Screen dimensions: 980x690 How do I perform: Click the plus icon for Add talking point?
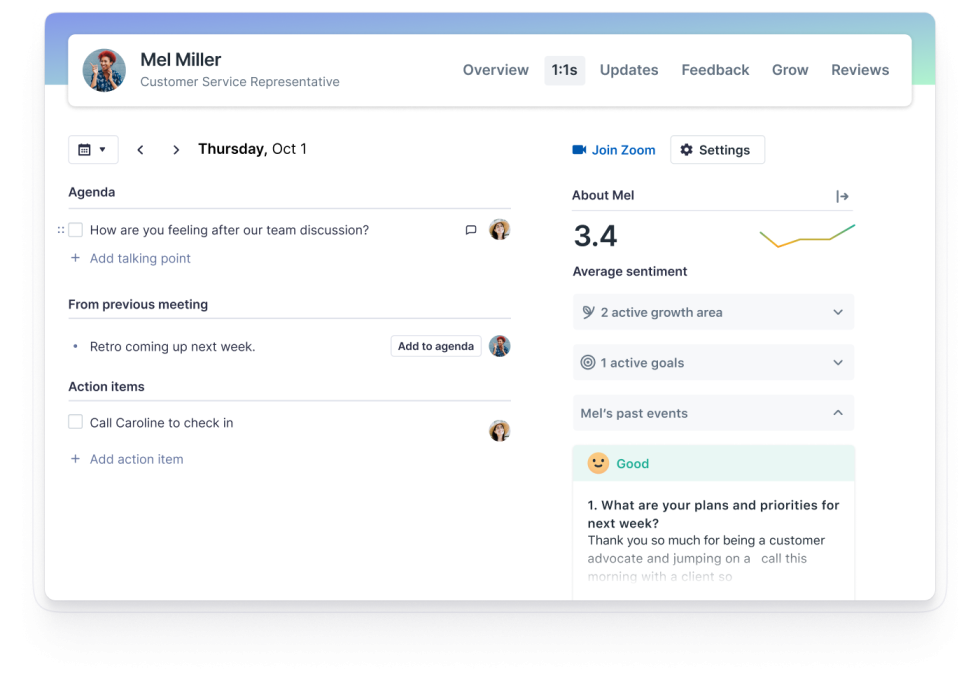pyautogui.click(x=75, y=258)
